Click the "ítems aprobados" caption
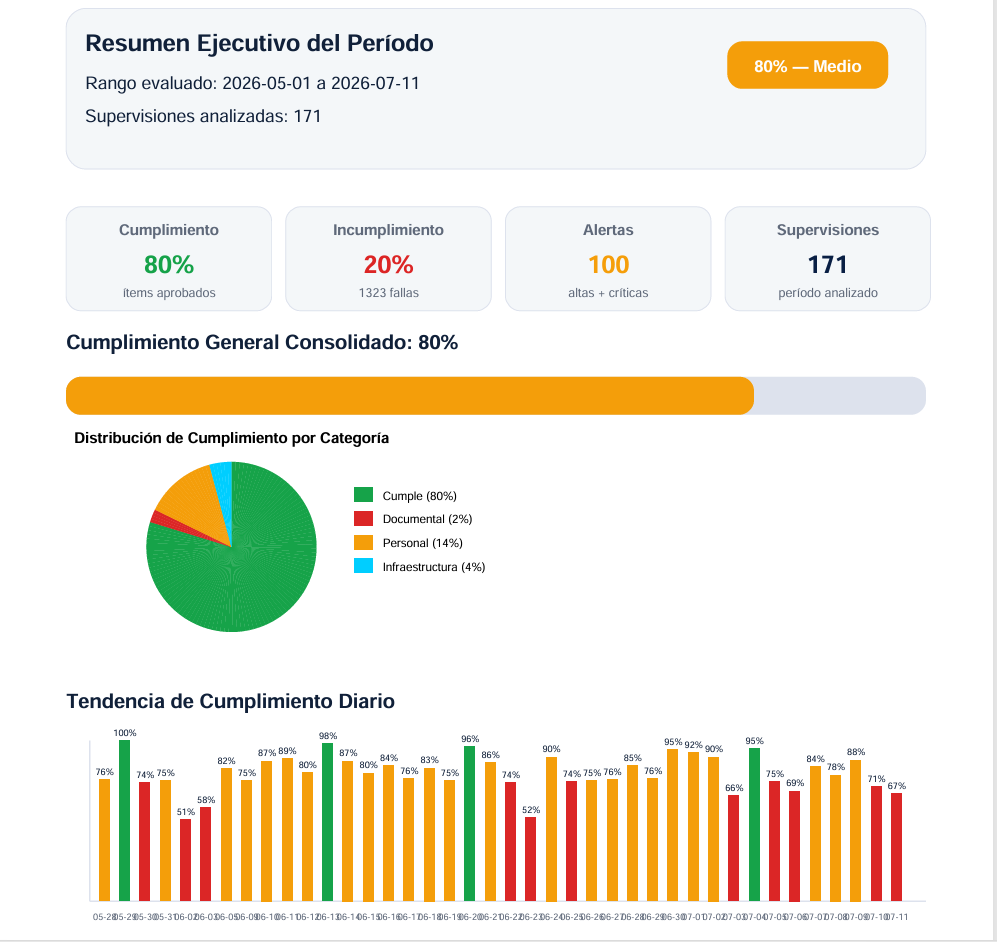 [169, 293]
